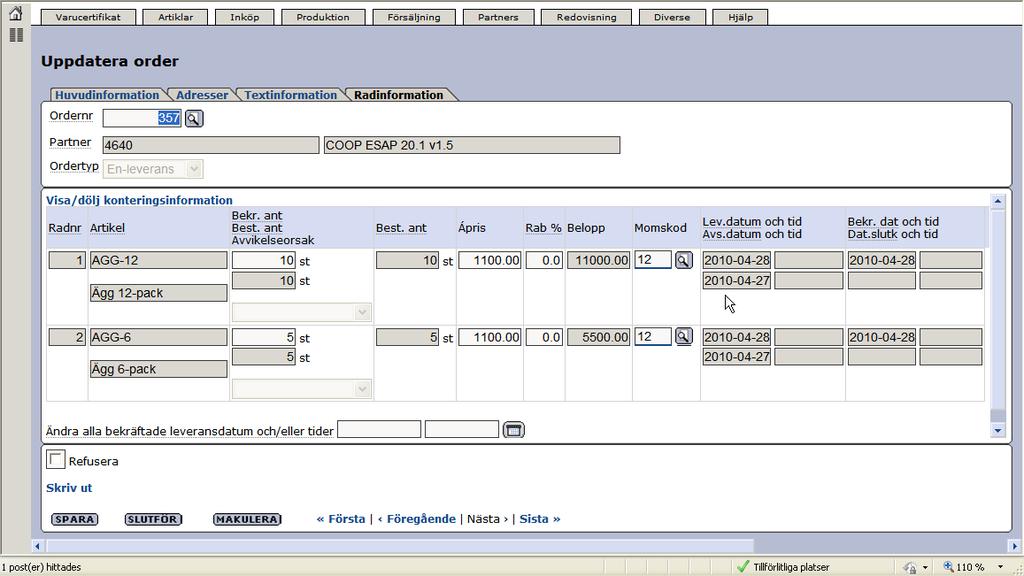Image resolution: width=1024 pixels, height=576 pixels.
Task: Open the Artiklar menu
Action: coord(176,17)
